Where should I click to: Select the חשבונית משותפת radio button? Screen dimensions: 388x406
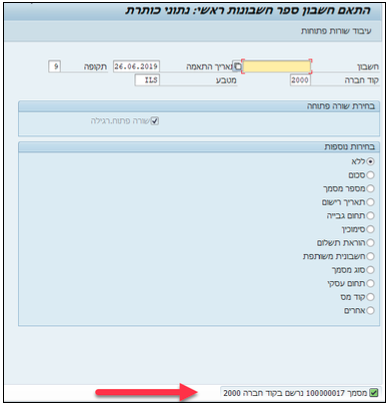coord(370,256)
